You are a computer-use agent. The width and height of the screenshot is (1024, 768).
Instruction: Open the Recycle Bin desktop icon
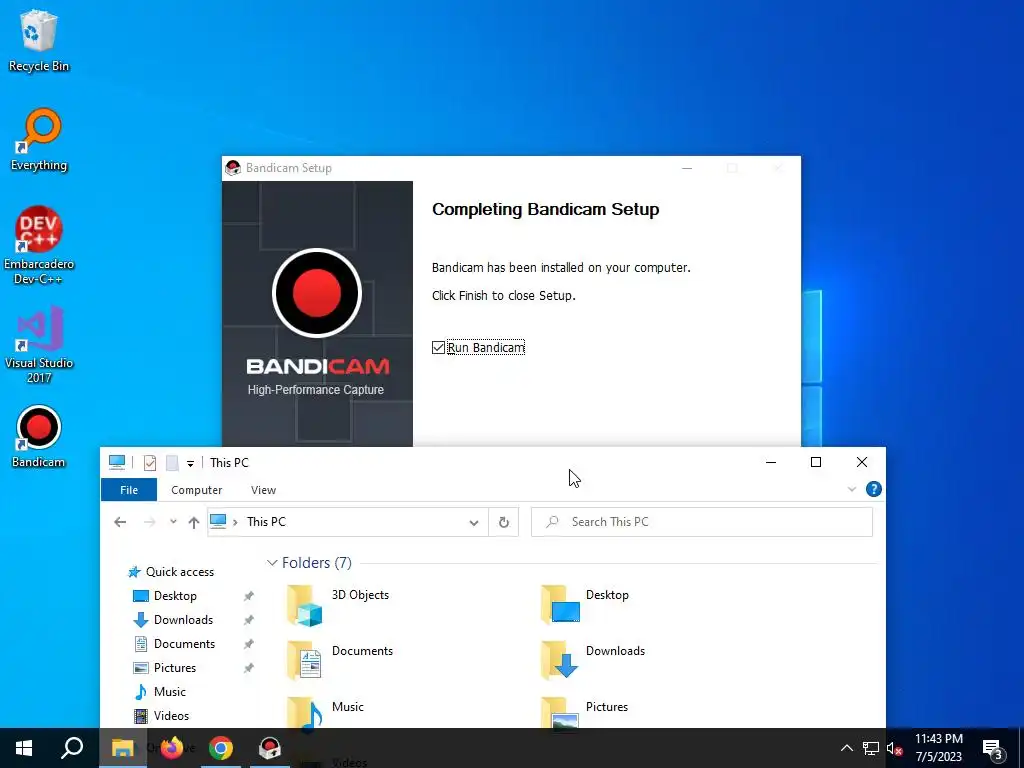(x=39, y=41)
